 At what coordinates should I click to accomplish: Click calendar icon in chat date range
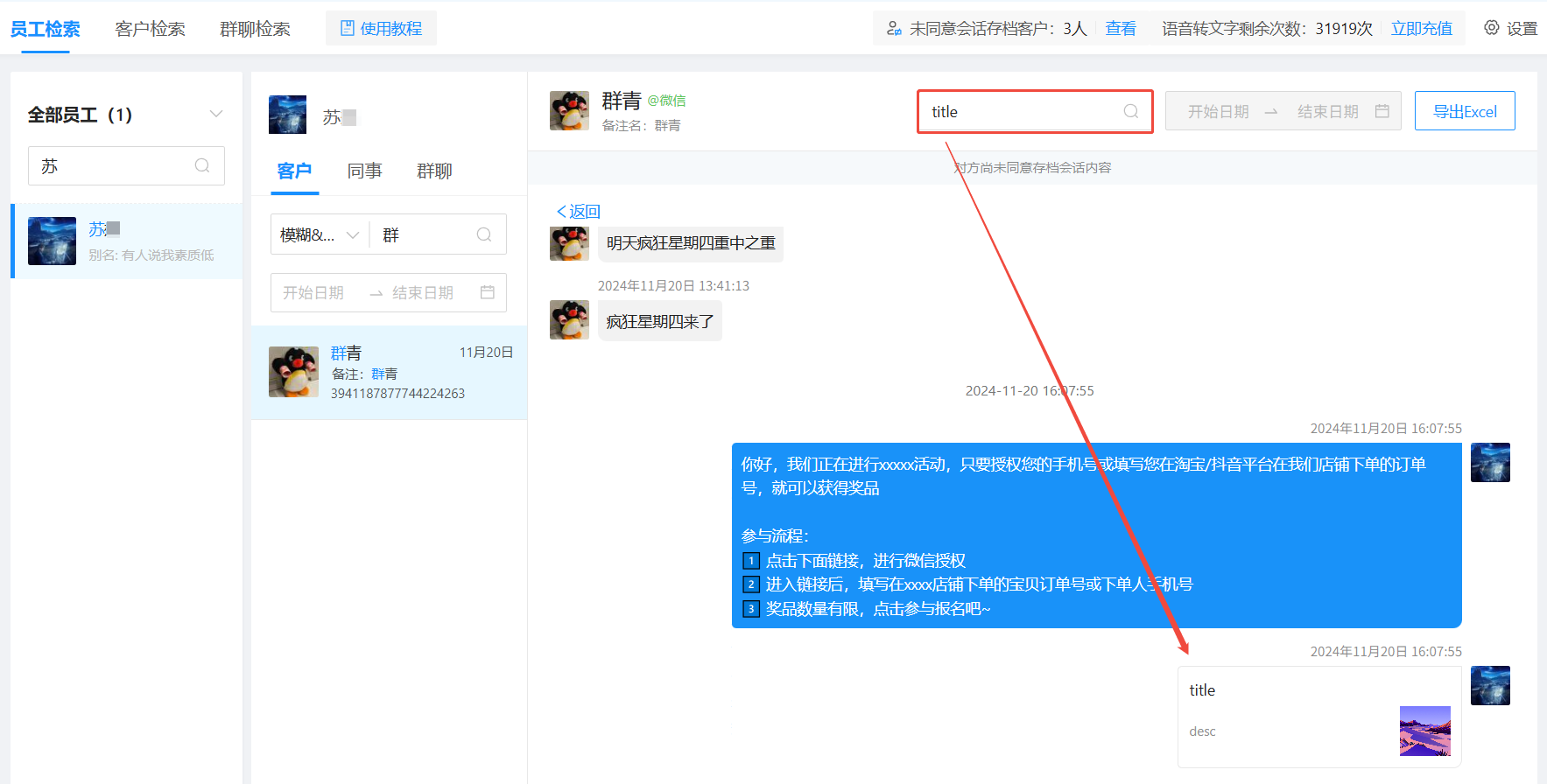point(1382,111)
